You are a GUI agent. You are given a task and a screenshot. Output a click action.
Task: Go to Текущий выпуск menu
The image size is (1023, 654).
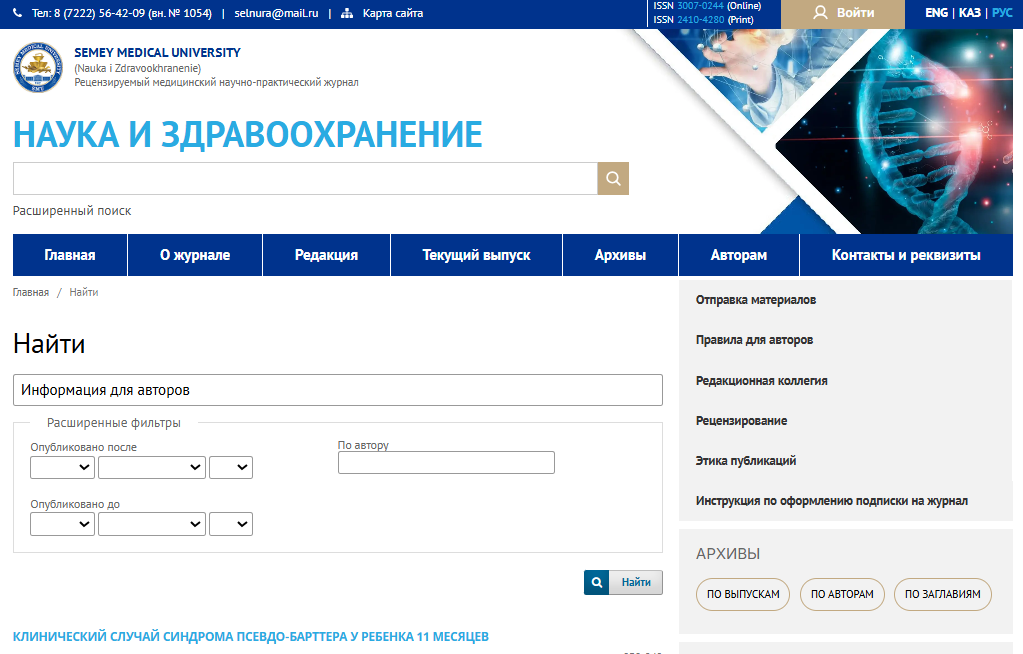tap(476, 255)
